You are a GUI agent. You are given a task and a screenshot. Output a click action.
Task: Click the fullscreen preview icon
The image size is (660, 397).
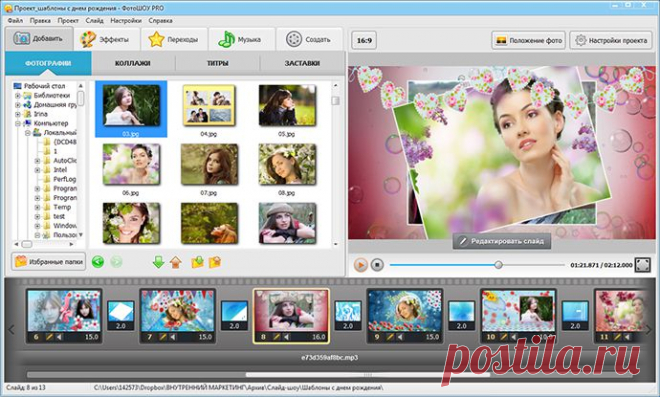[x=642, y=265]
